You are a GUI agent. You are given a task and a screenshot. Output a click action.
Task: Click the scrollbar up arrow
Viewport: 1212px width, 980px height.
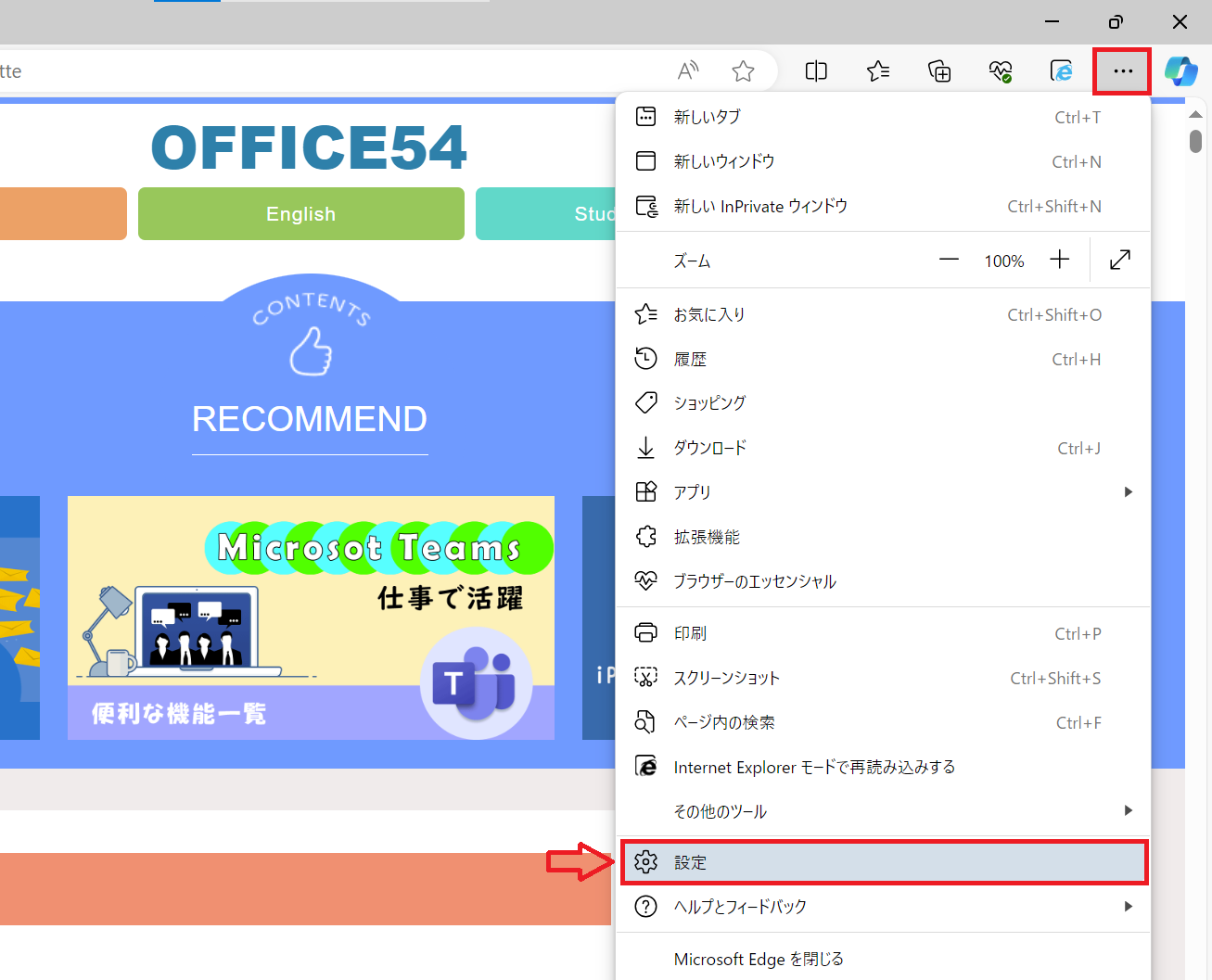tap(1195, 113)
